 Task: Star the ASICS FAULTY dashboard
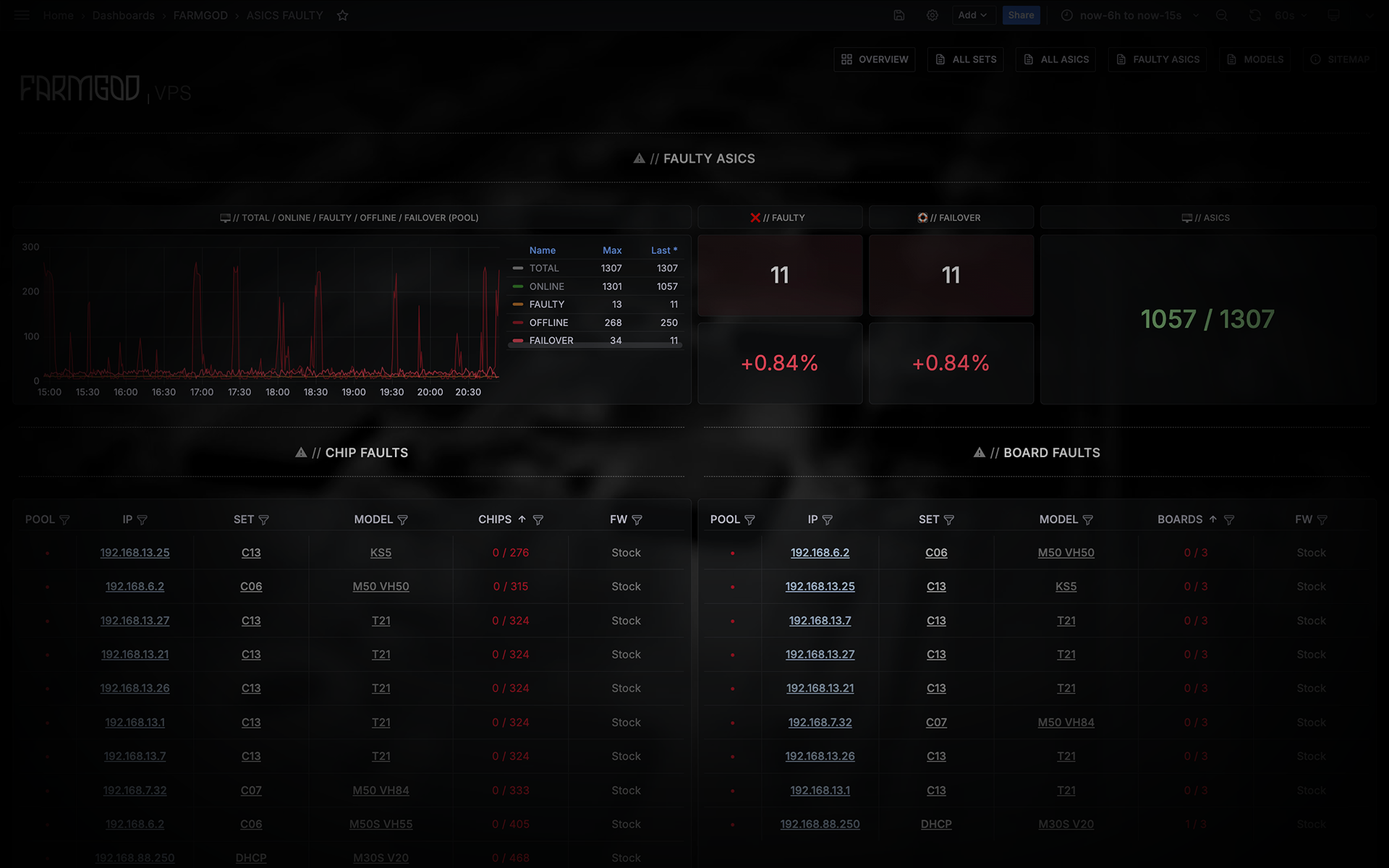coord(343,15)
